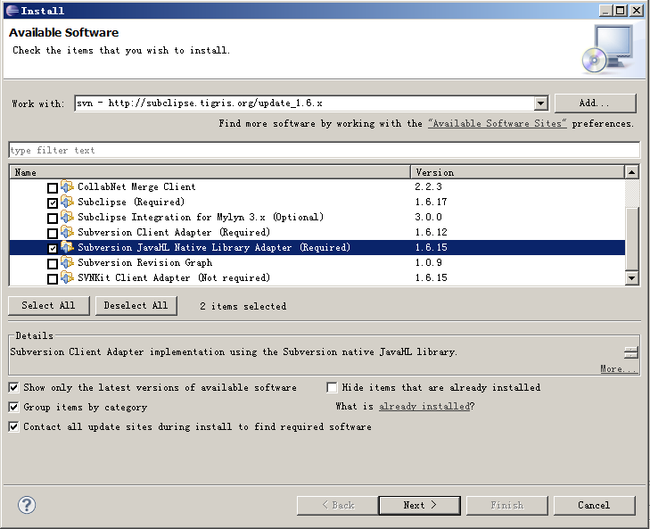Select Subclipse Integration for Mylyn 3.x text
Screen dimensions: 650x529
[x=201, y=217]
